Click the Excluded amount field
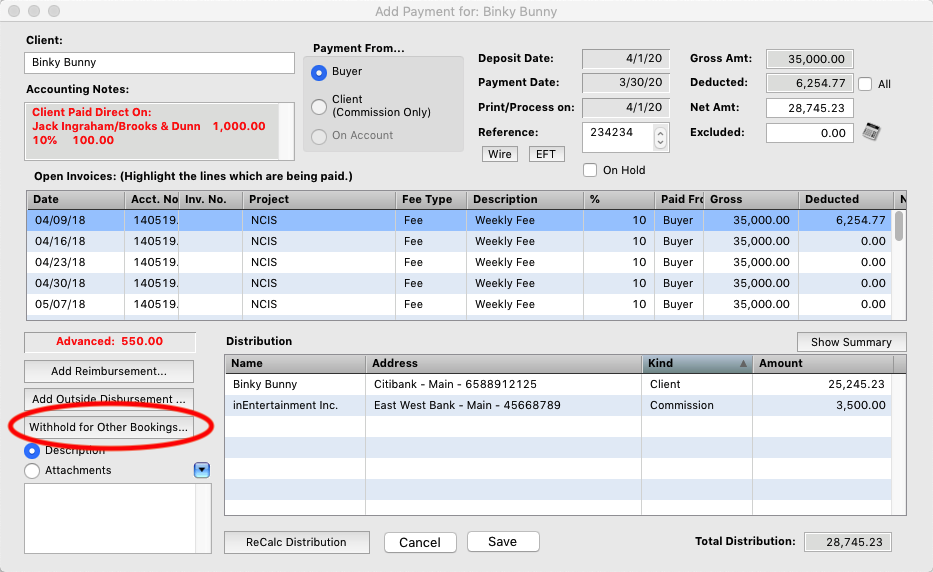Screen dimensions: 933x572 tap(810, 133)
